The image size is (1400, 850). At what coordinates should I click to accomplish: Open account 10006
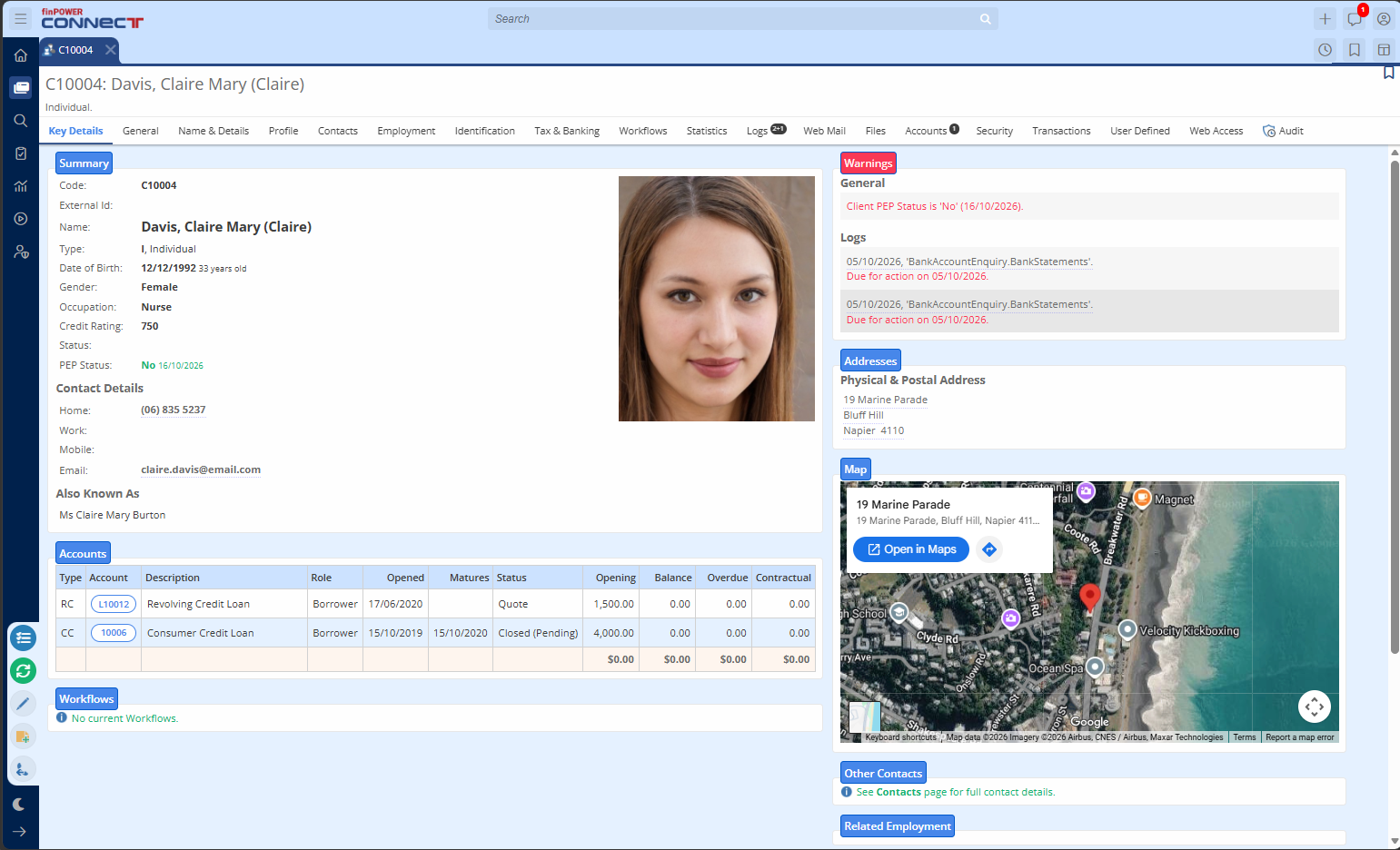pyautogui.click(x=114, y=633)
